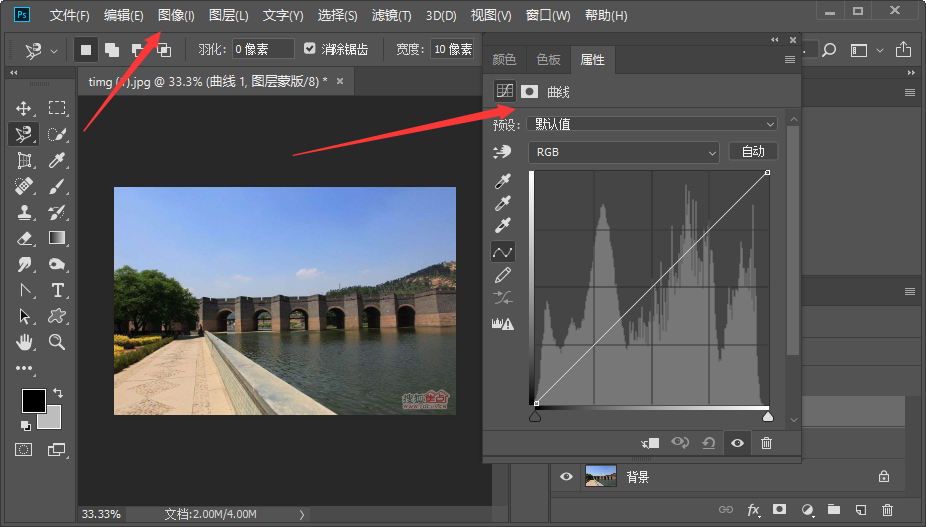The height and width of the screenshot is (527, 926).
Task: Open the 预设 default preset dropdown
Action: (x=652, y=124)
